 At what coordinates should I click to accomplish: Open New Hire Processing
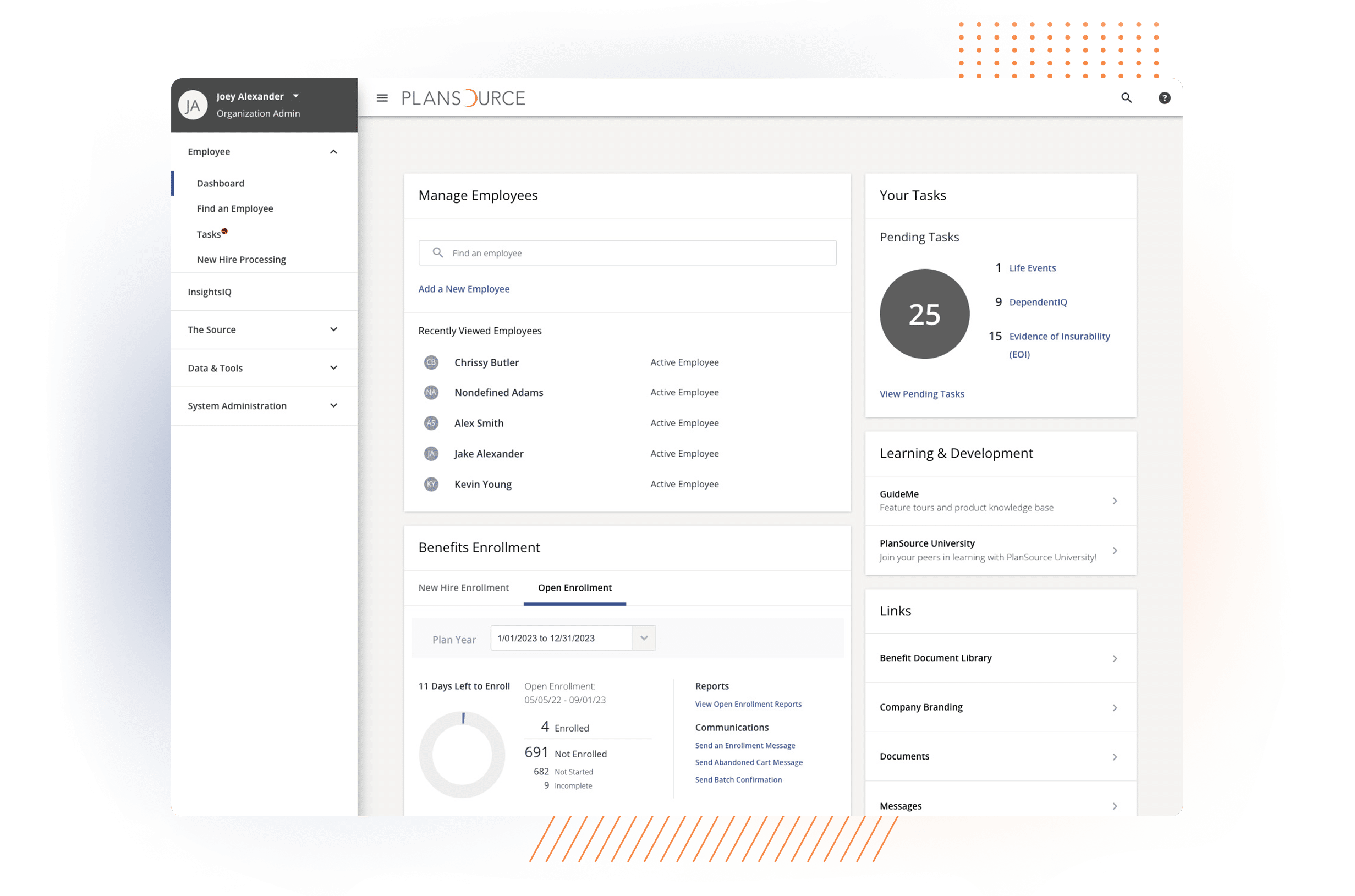pos(241,260)
